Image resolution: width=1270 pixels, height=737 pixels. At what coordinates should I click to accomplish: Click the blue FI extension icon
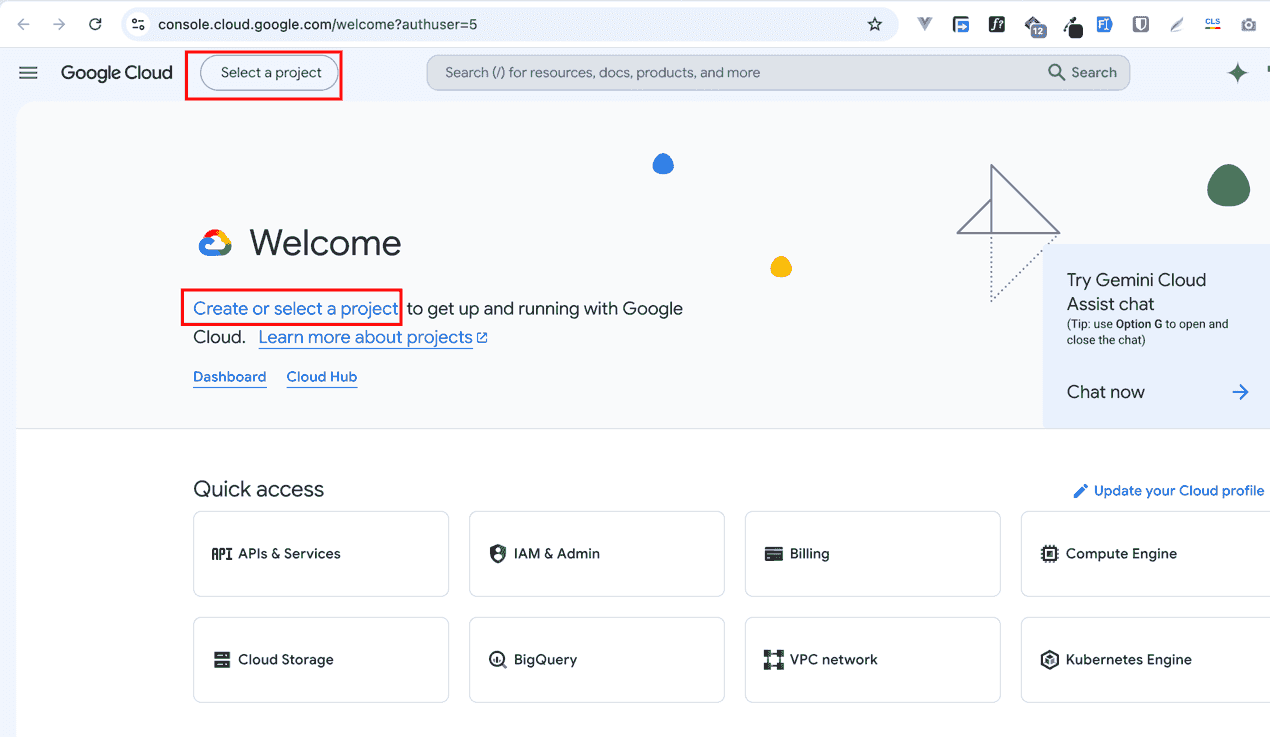tap(1104, 24)
